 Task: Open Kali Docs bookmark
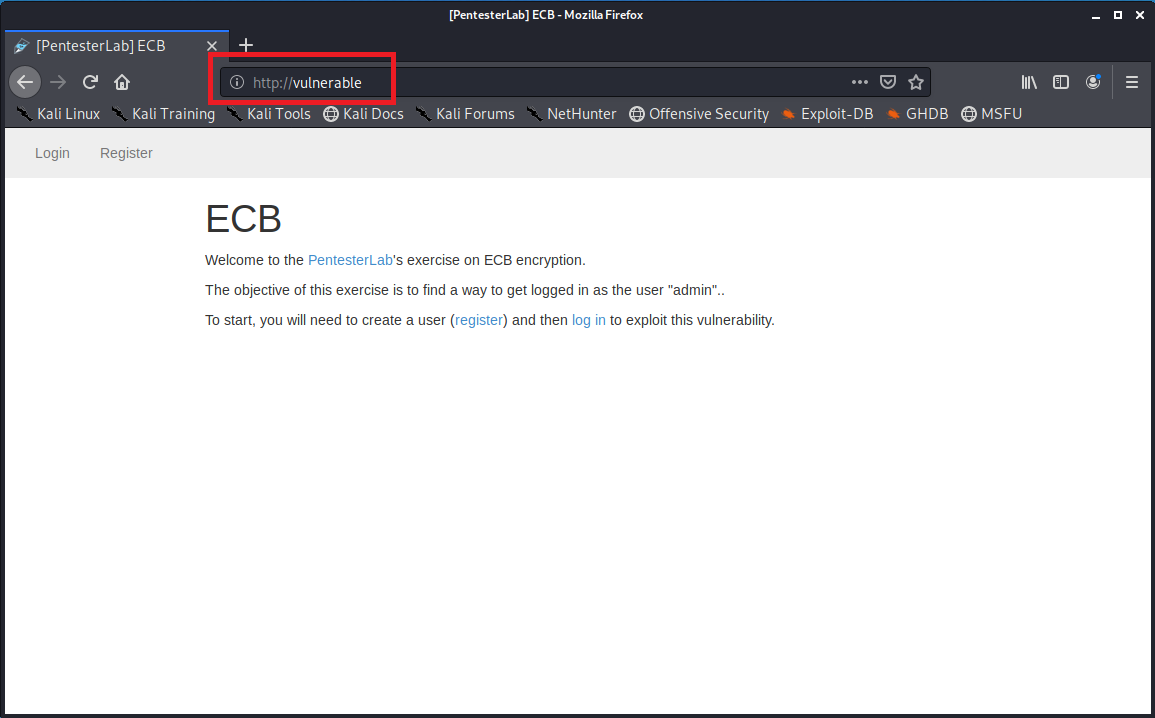point(364,114)
